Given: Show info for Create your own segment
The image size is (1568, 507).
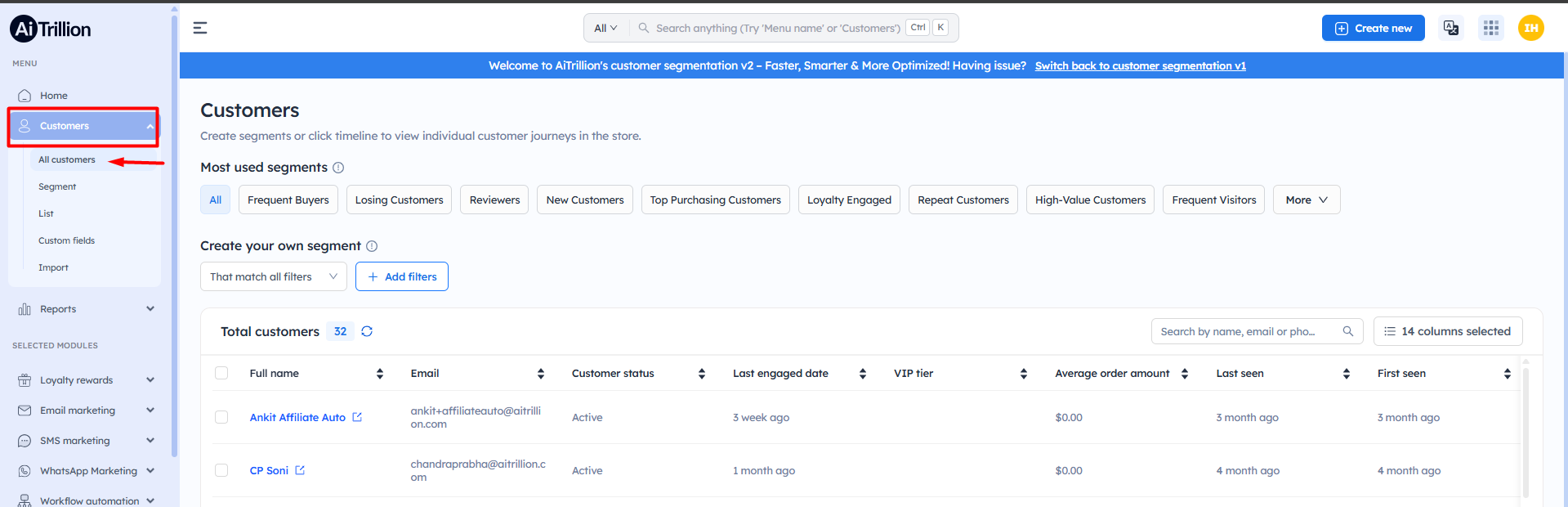Looking at the screenshot, I should (x=372, y=246).
